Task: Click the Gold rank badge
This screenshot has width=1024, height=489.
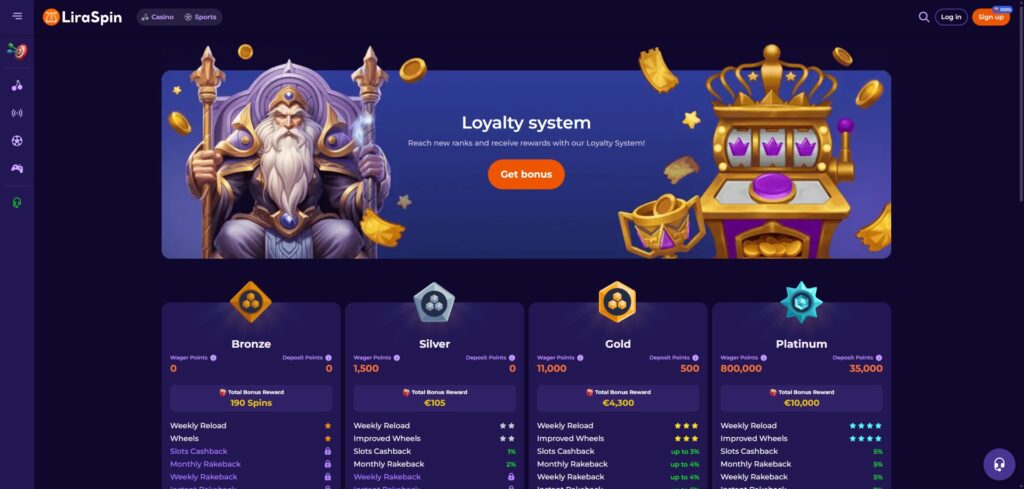Action: click(x=617, y=302)
